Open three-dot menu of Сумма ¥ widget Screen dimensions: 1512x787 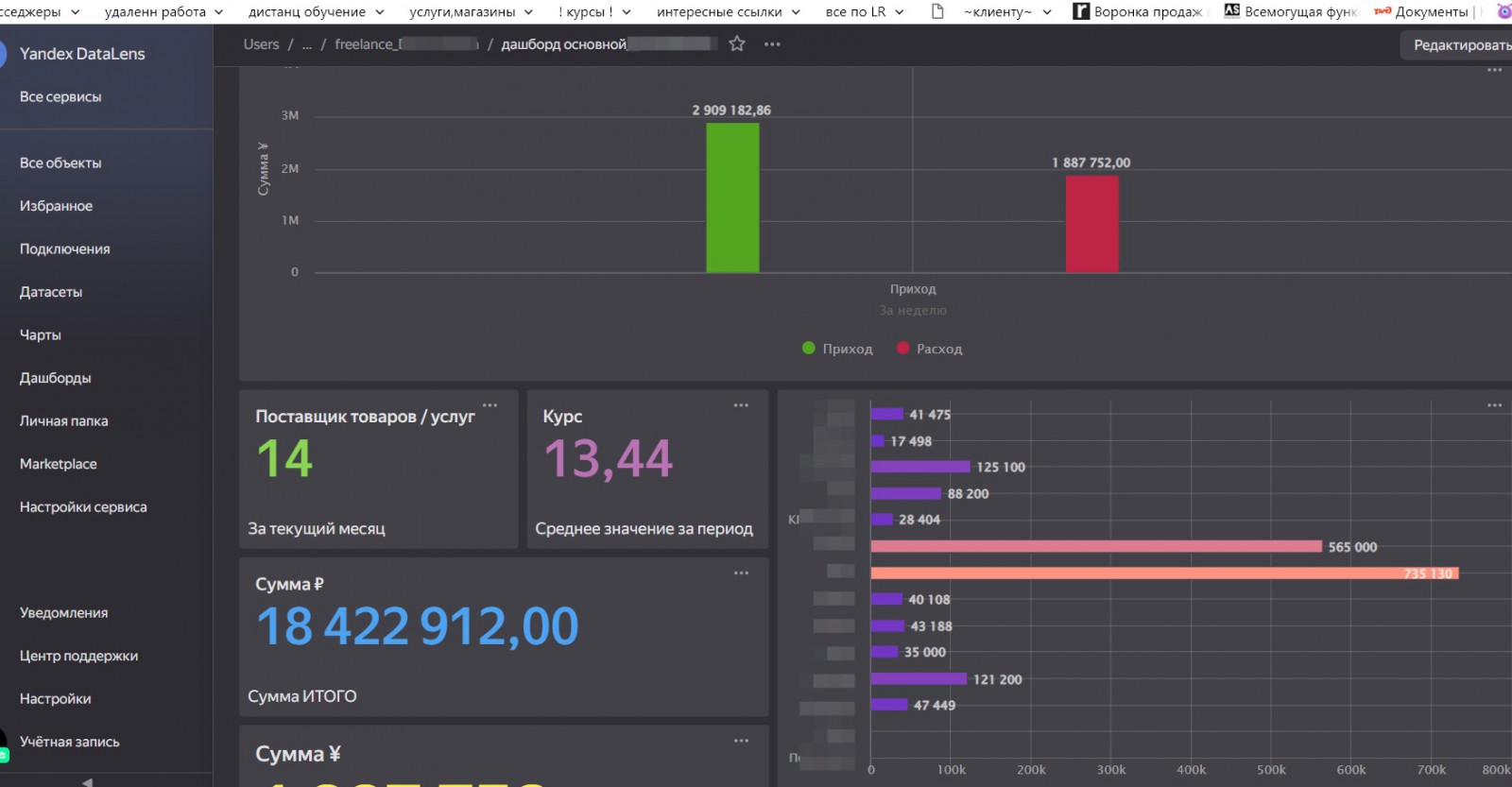741,741
